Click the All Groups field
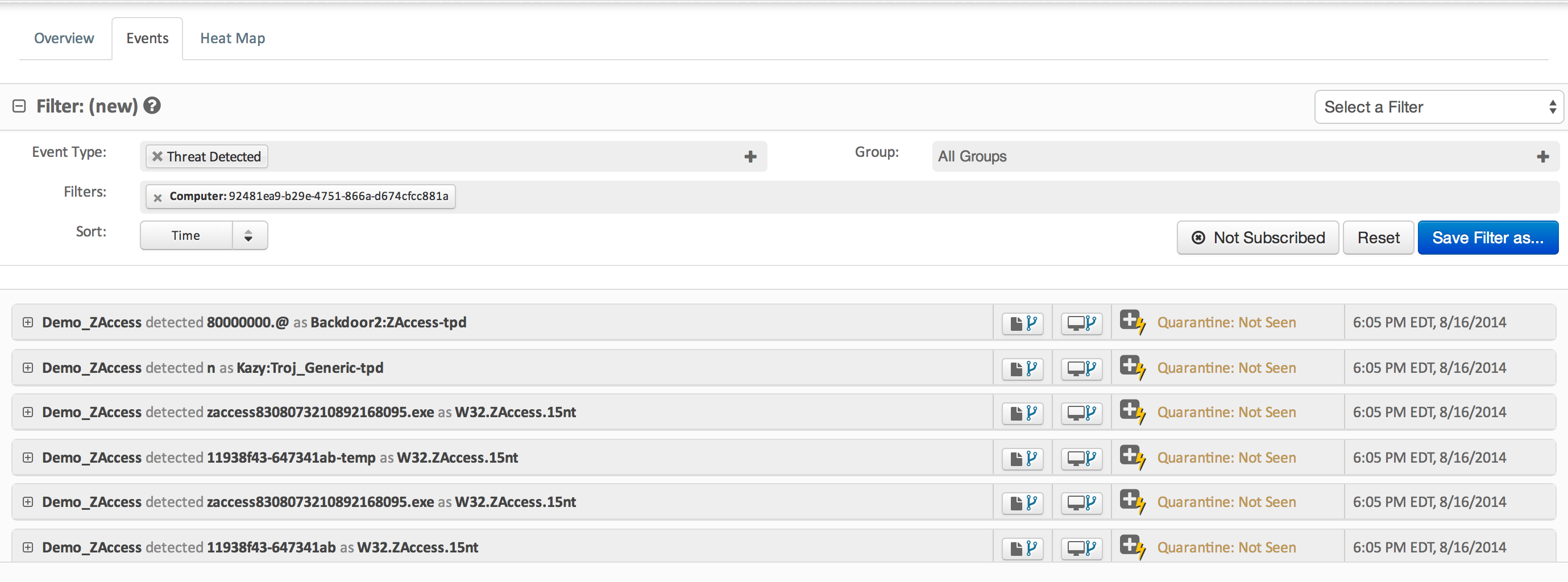 pos(1230,156)
